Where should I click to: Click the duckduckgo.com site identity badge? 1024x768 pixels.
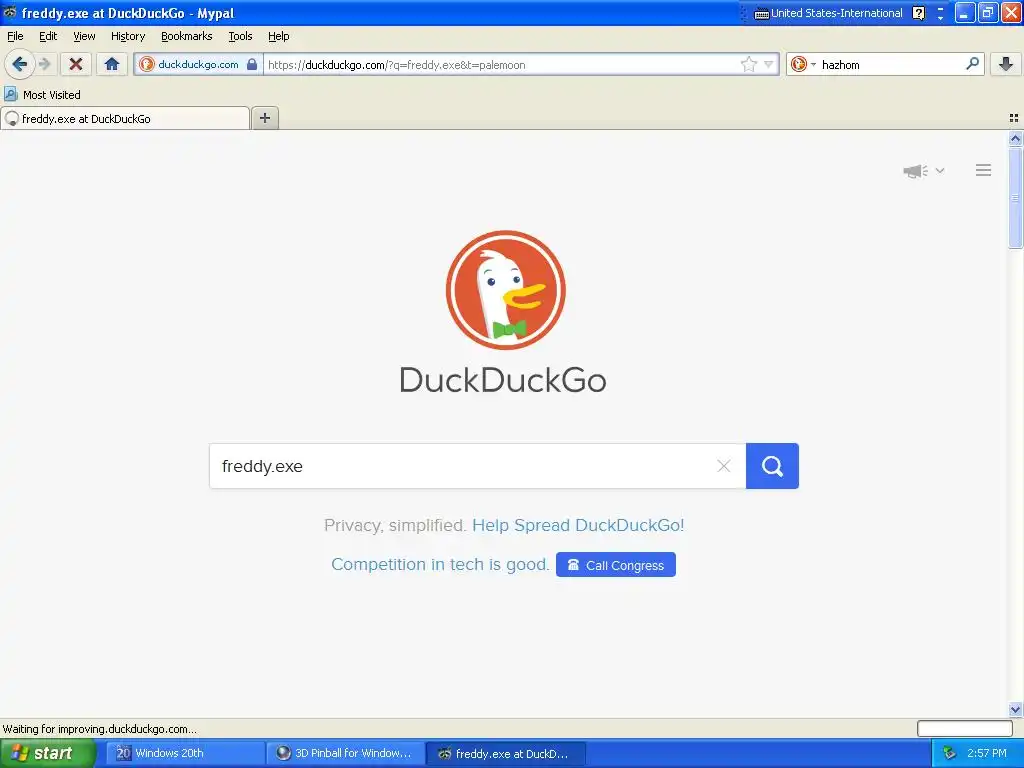(198, 64)
